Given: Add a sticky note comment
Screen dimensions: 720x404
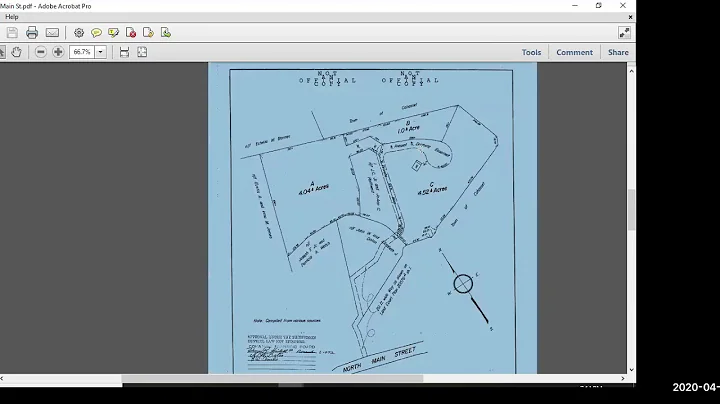Looking at the screenshot, I should point(96,33).
